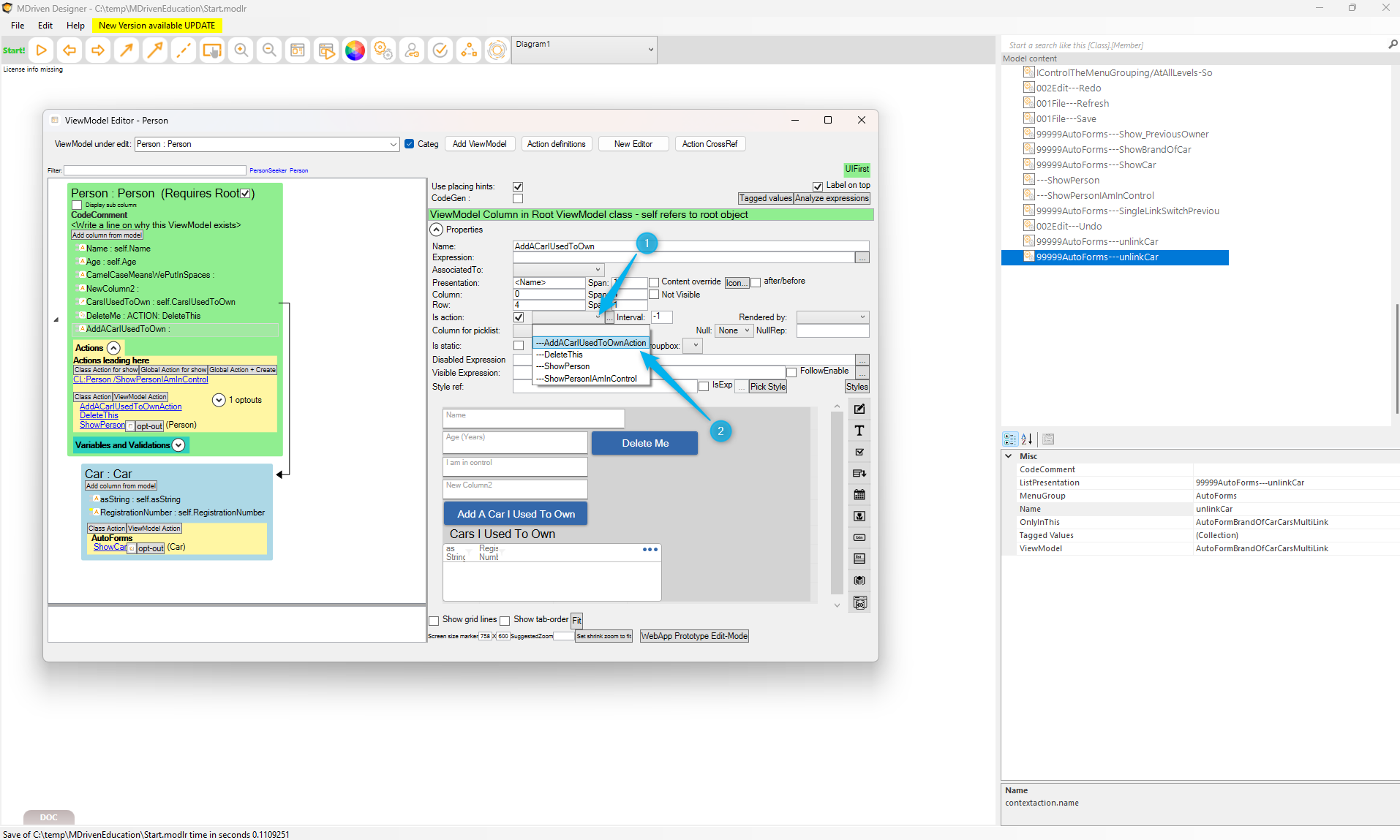The image size is (1400, 840).
Task: Click the user with key toolbar icon
Action: 412,50
